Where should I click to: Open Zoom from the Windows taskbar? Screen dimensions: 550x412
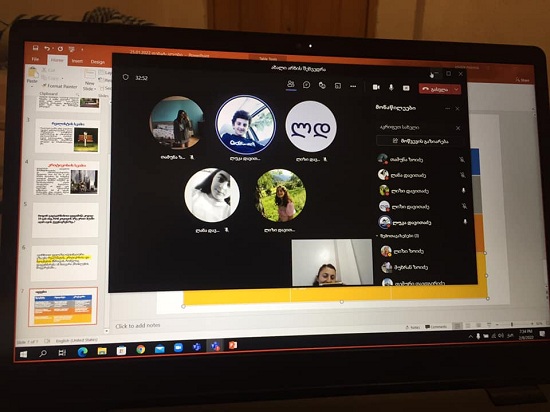coord(178,347)
